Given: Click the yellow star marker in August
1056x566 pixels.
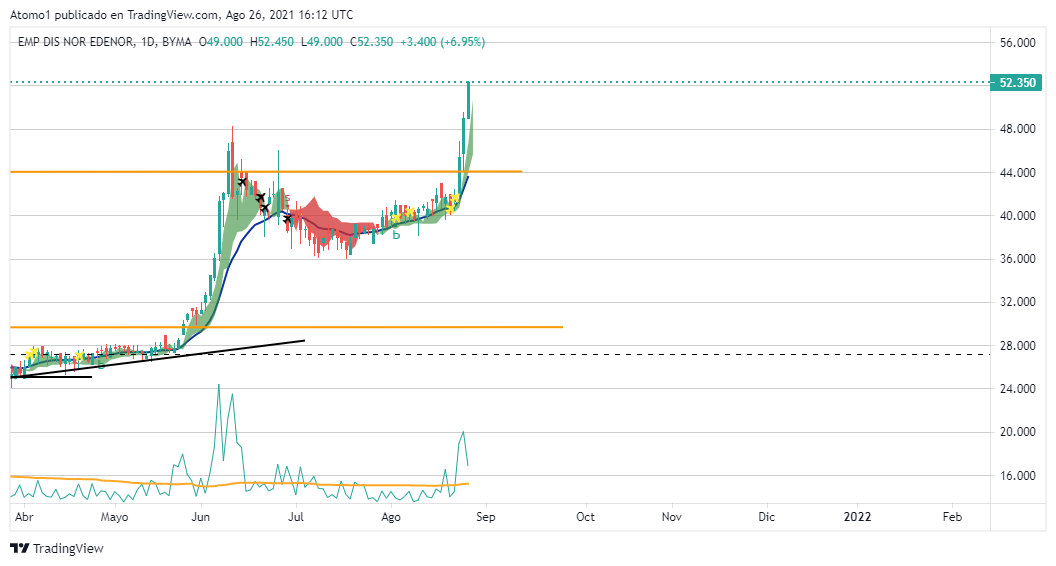Looking at the screenshot, I should coord(396,216).
